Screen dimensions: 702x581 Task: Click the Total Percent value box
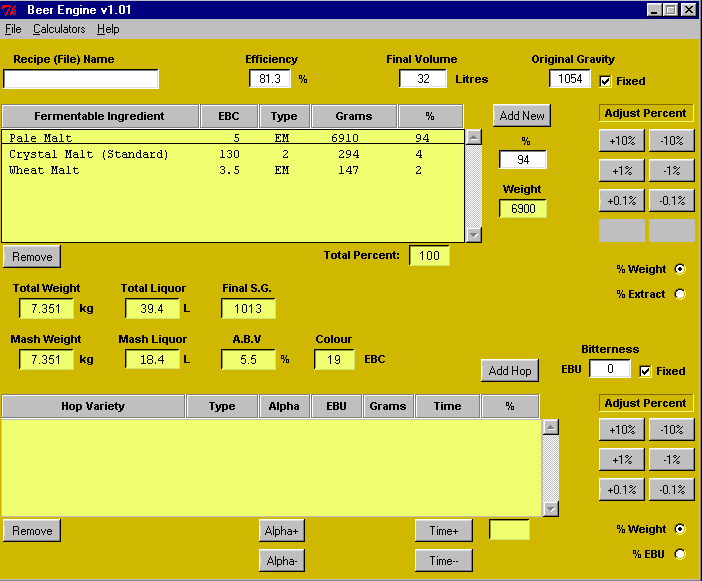click(x=429, y=256)
